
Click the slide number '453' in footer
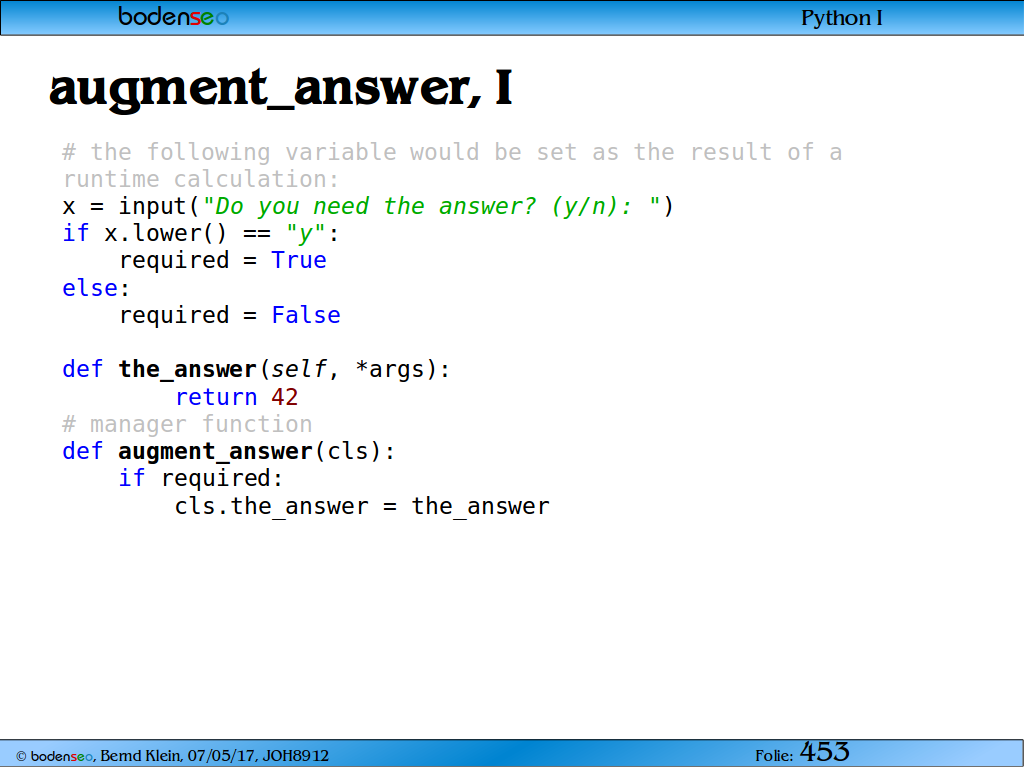[824, 752]
